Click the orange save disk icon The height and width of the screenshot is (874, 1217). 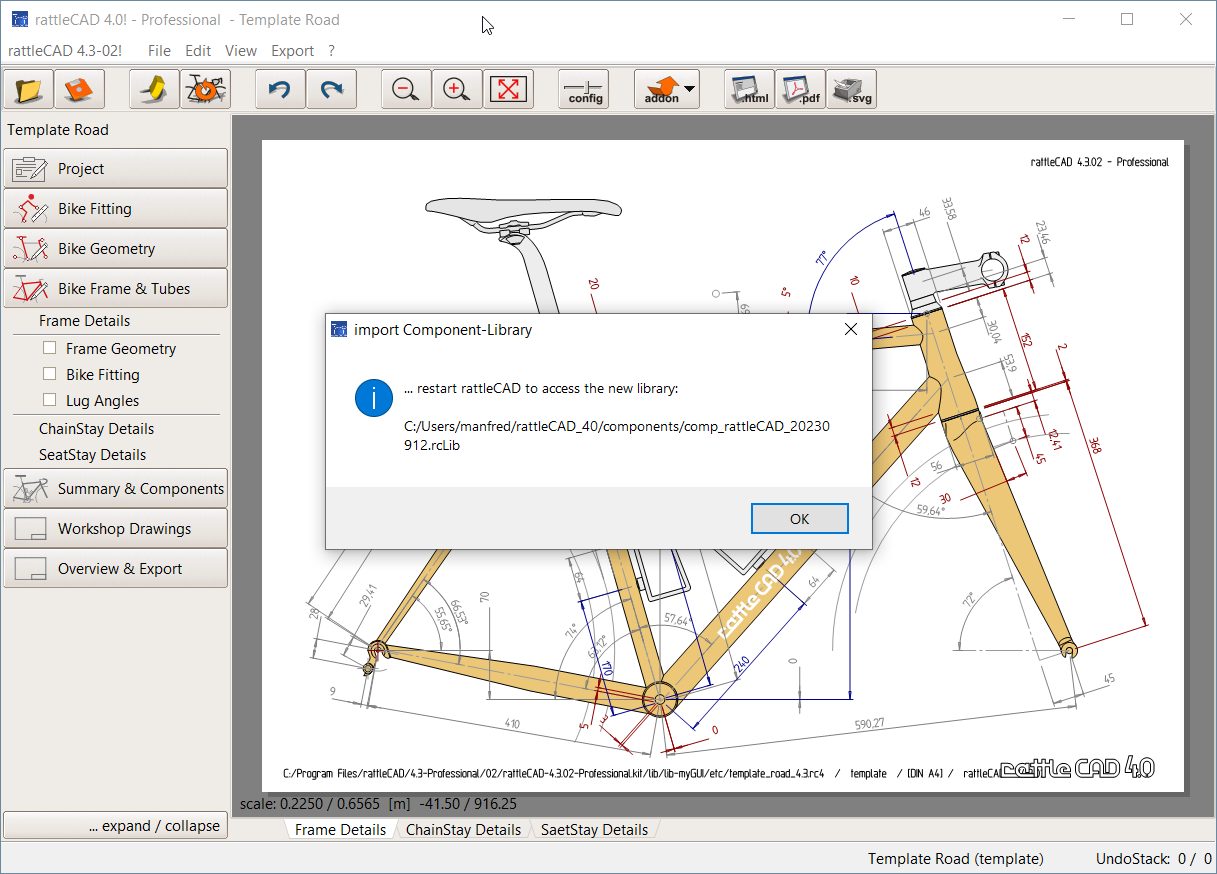79,89
